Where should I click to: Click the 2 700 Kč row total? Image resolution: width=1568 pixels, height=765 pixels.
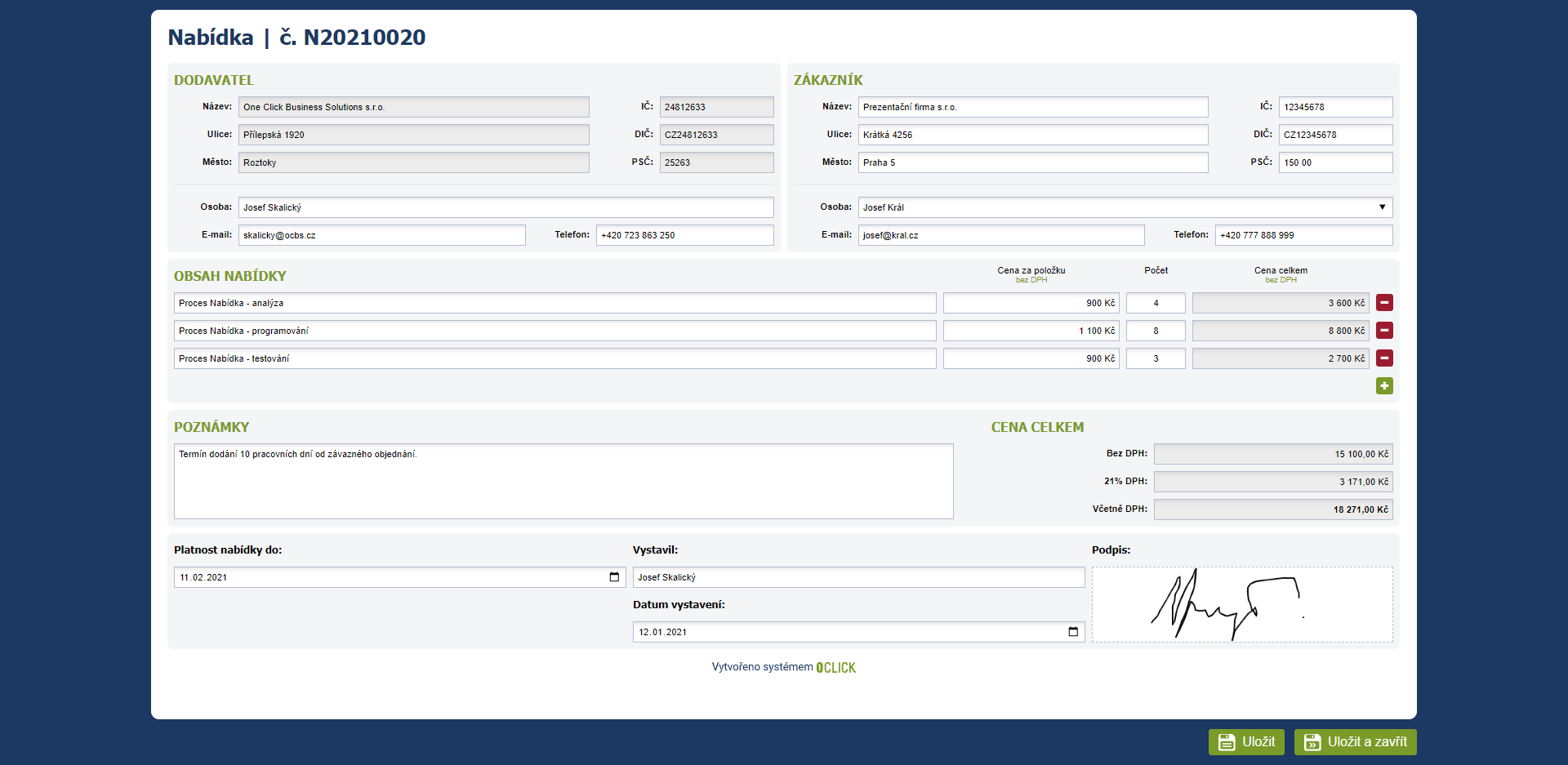1281,358
